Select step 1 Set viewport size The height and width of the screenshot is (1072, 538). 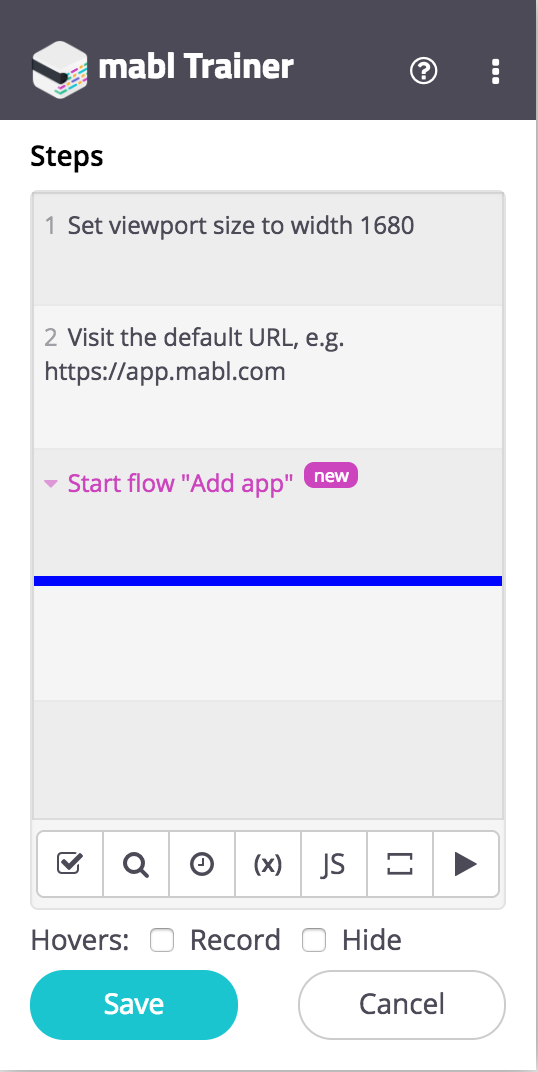pos(268,249)
